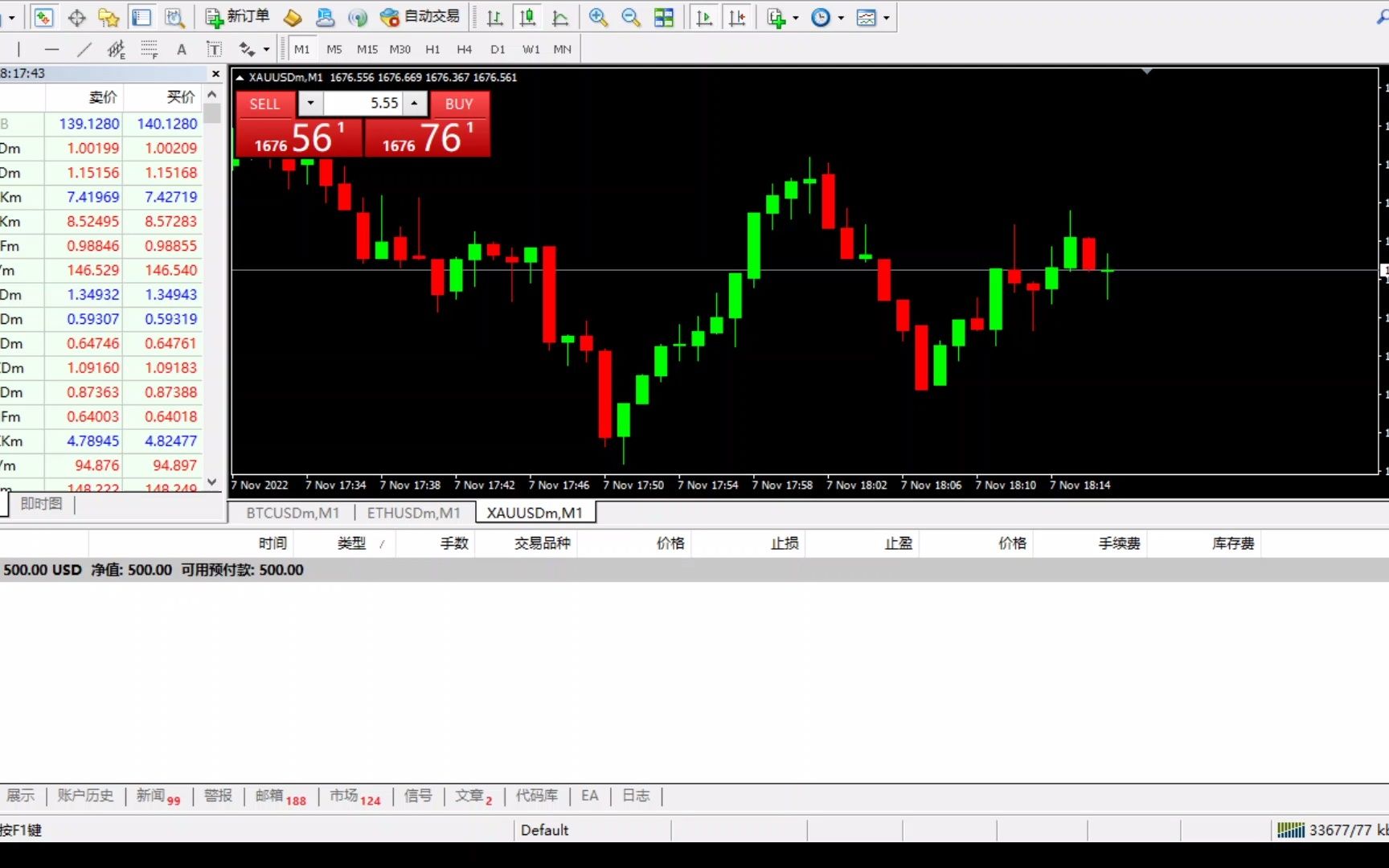Expand the indicators list arrow
The height and width of the screenshot is (868, 1389).
pos(796,18)
